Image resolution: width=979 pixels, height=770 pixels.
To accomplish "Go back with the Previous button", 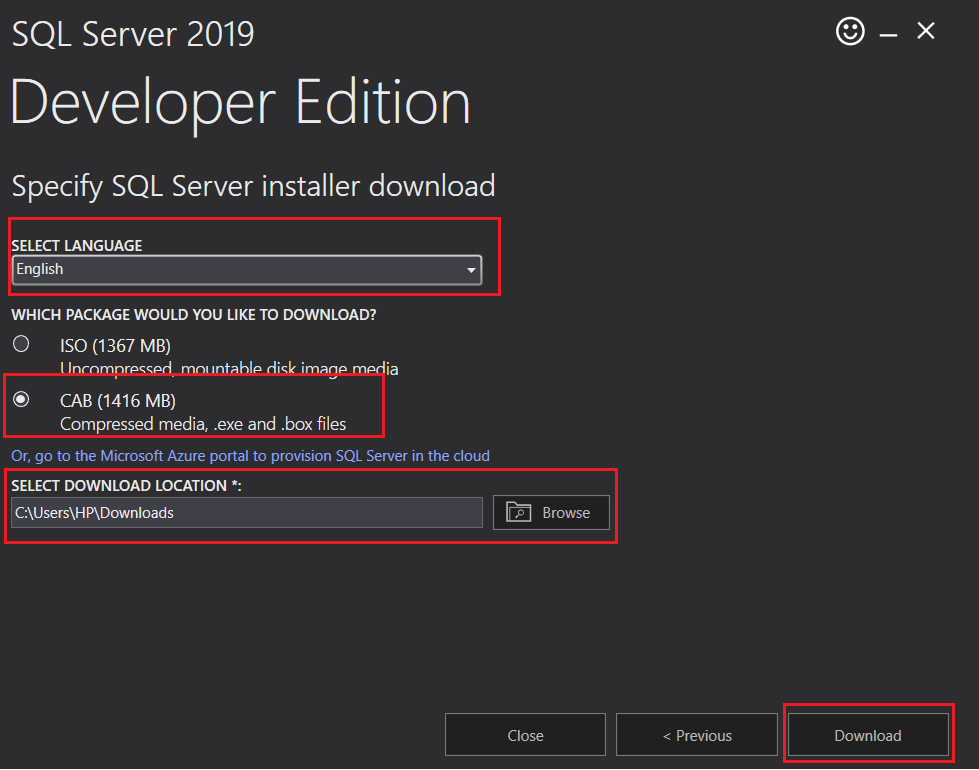I will [697, 735].
